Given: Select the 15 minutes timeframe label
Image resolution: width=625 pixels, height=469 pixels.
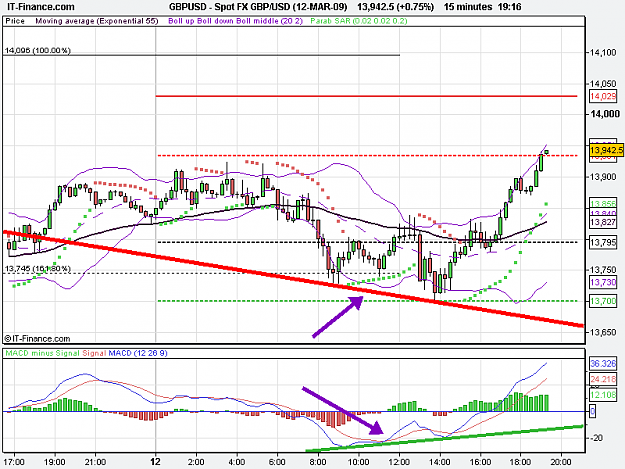Looking at the screenshot, I should coord(468,7).
